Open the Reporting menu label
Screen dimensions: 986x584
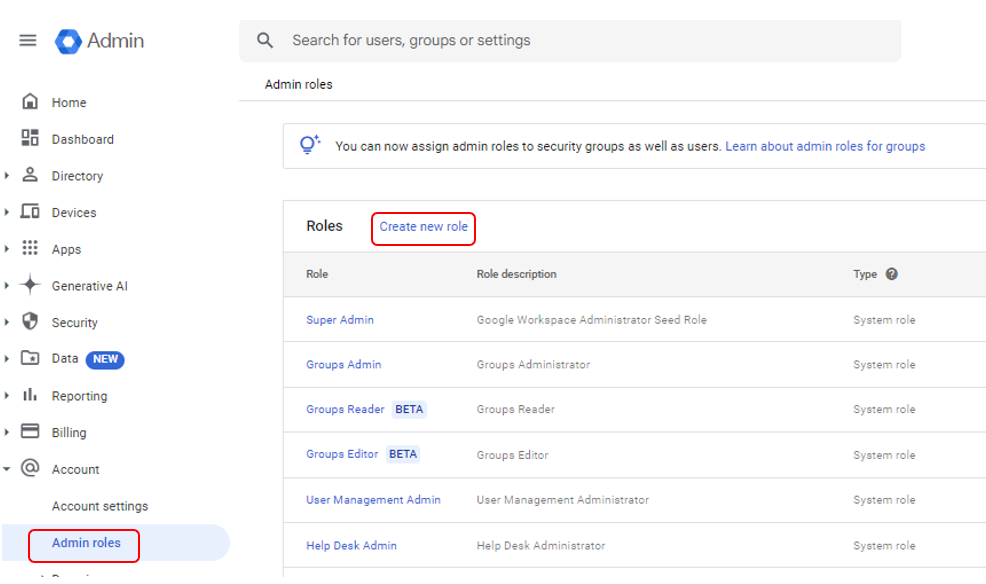coord(79,396)
